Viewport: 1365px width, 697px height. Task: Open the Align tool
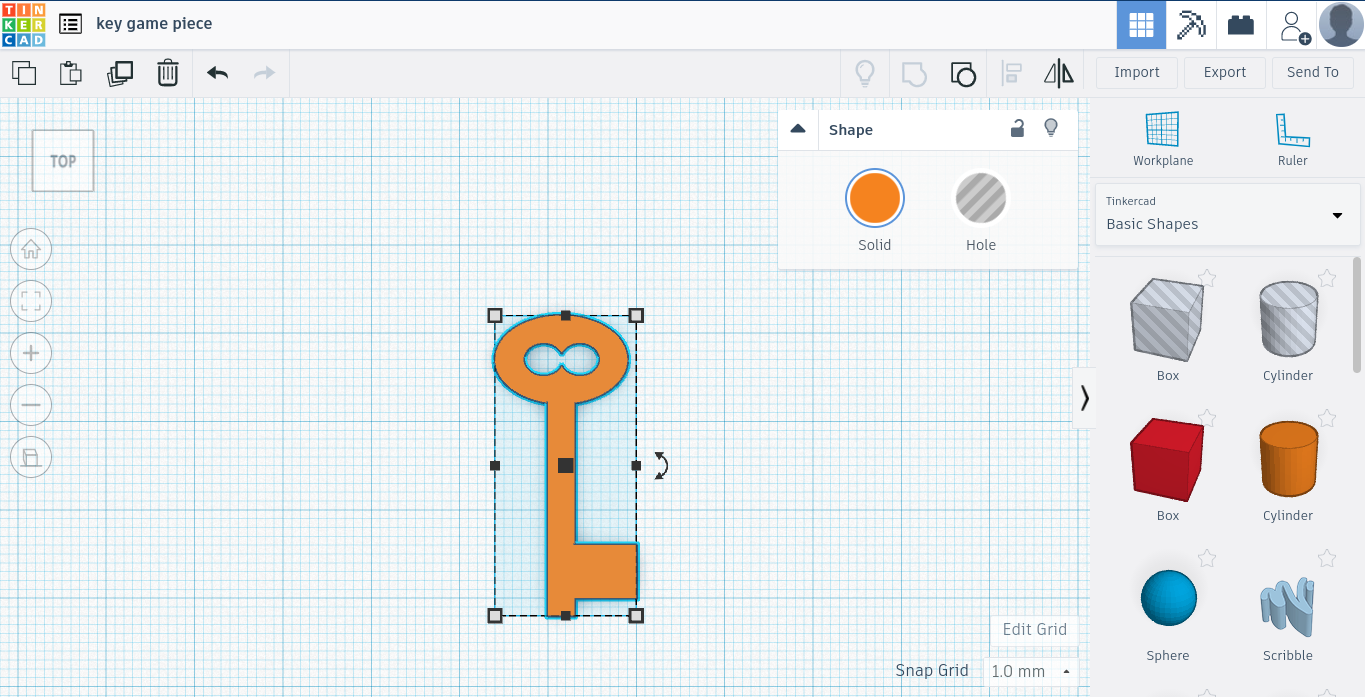pos(1012,73)
